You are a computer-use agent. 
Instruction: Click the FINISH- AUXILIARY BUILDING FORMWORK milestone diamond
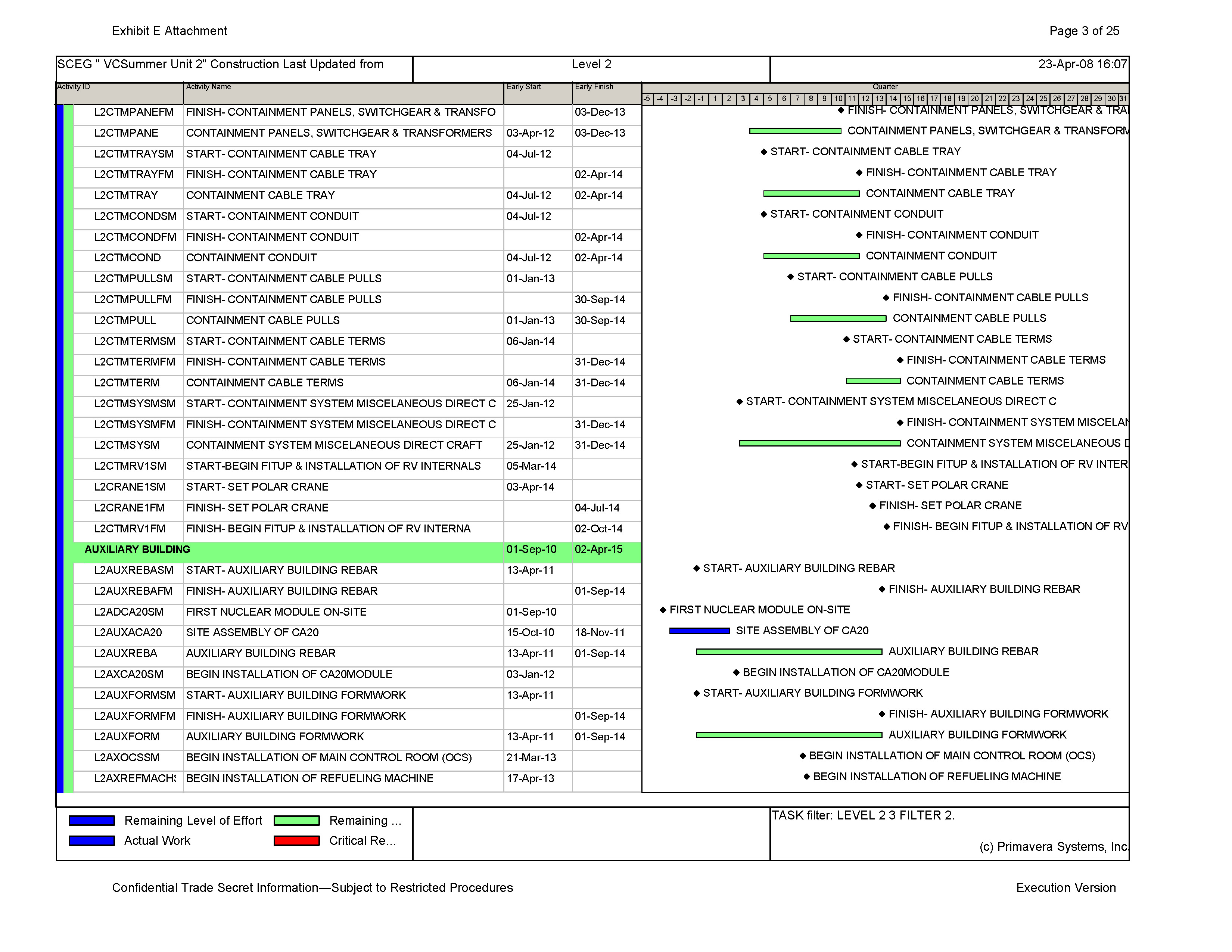882,714
